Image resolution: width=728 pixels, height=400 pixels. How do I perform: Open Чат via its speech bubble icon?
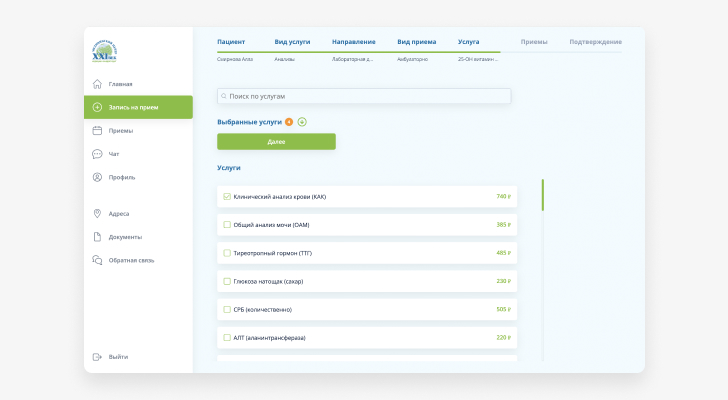[x=97, y=154]
